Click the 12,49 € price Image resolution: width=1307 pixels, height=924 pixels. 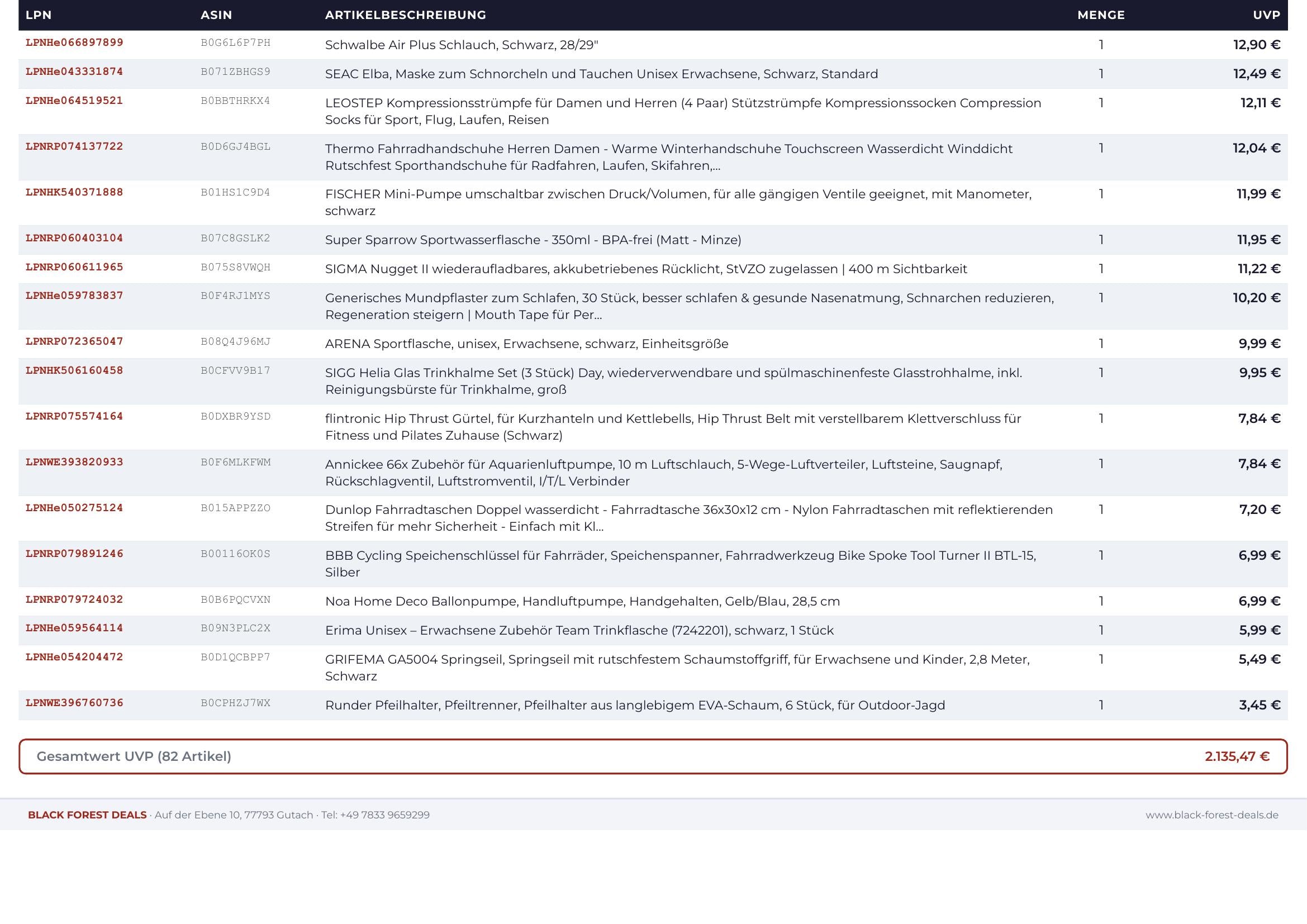click(x=1257, y=74)
